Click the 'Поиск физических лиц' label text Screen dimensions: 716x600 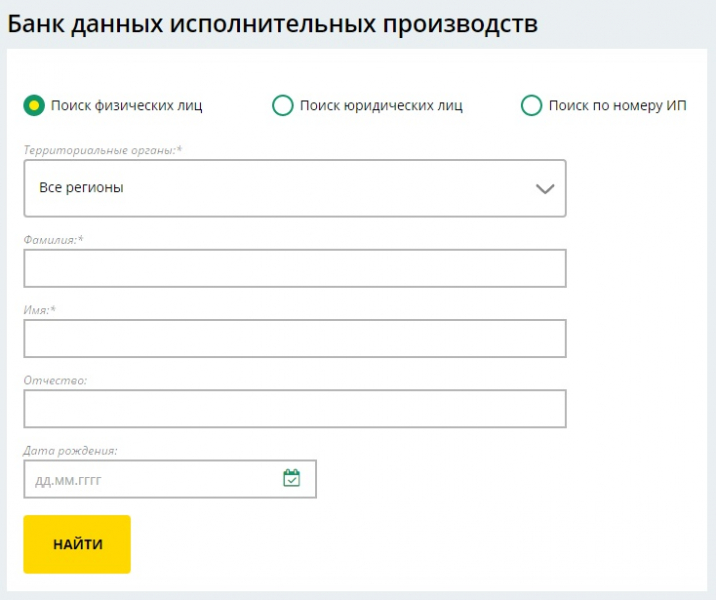[x=127, y=105]
